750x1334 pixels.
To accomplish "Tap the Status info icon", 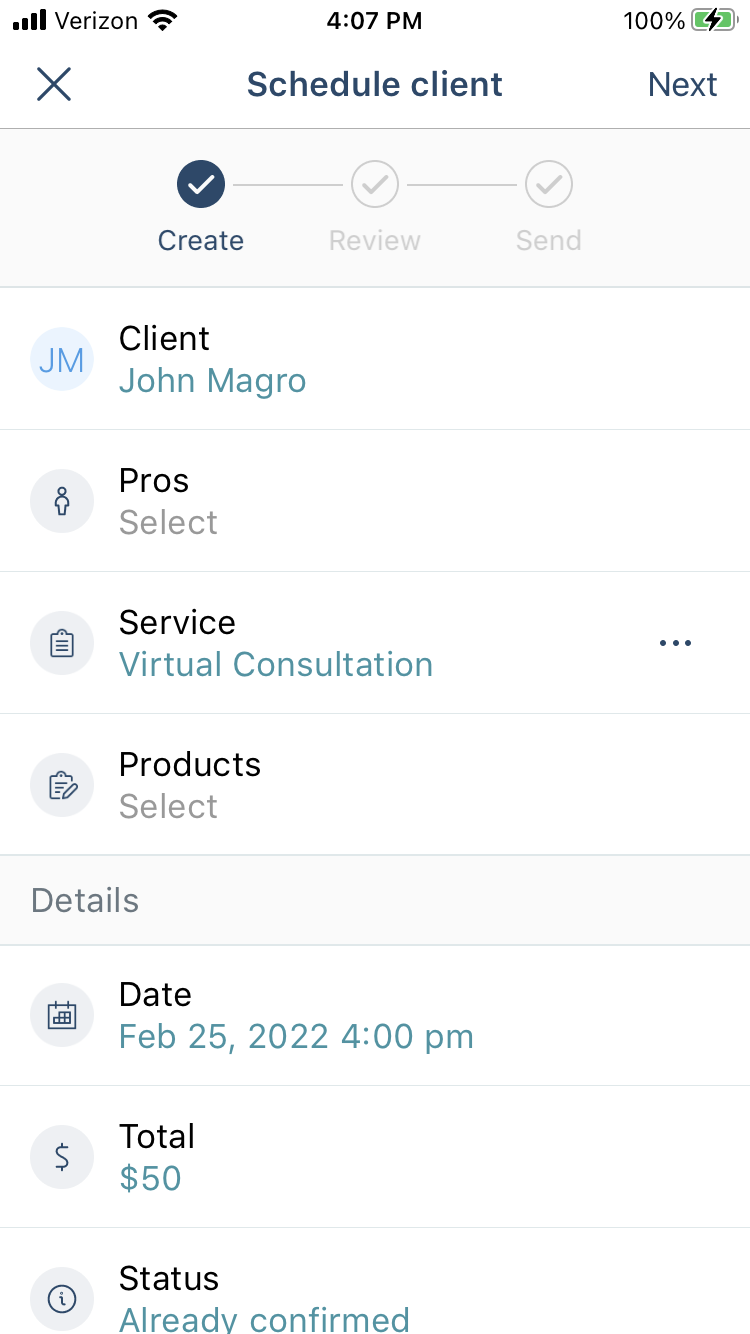I will 62,1299.
